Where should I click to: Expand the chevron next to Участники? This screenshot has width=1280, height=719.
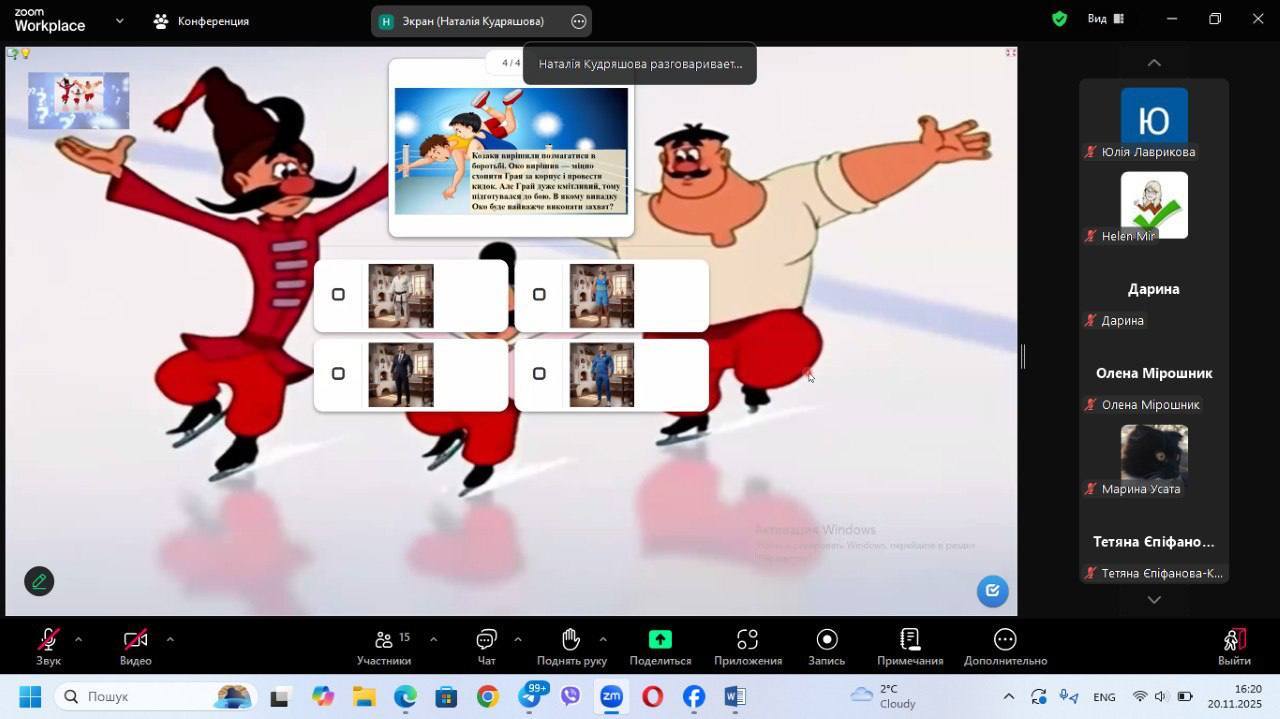[x=433, y=639]
